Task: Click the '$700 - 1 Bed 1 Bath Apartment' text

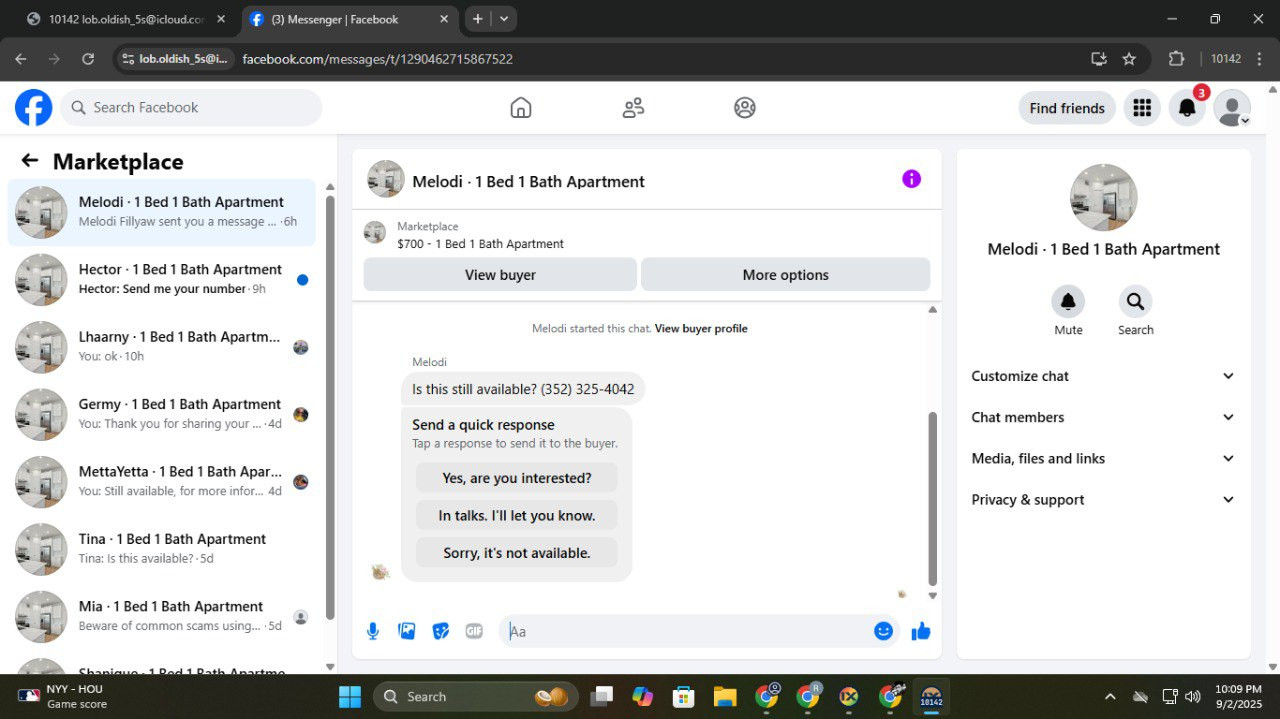Action: (480, 244)
